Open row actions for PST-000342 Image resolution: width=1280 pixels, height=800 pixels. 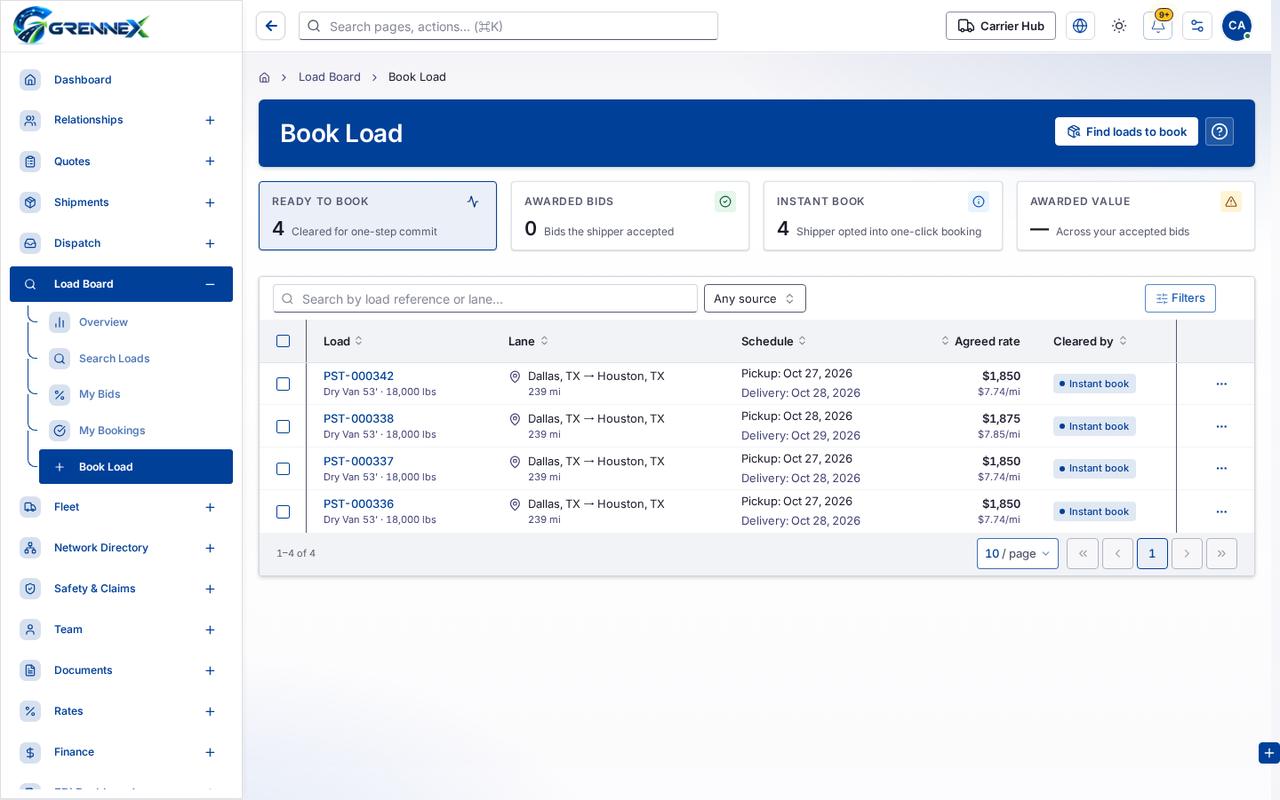[1221, 384]
